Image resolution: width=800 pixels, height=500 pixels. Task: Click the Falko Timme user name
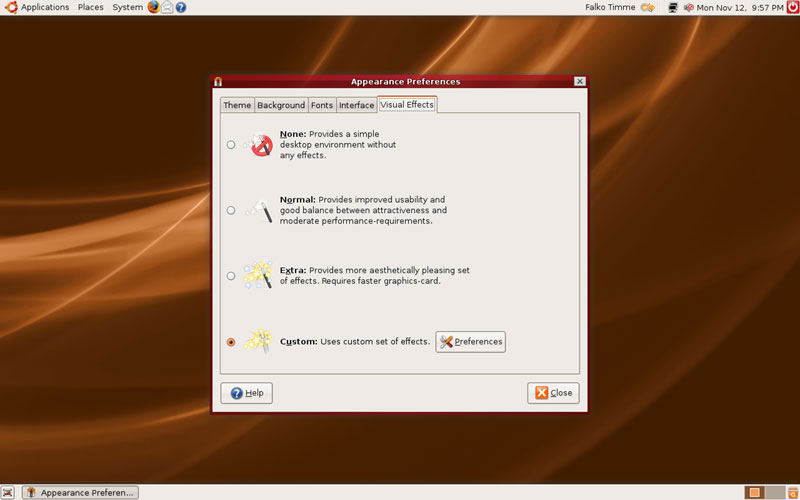tap(610, 7)
